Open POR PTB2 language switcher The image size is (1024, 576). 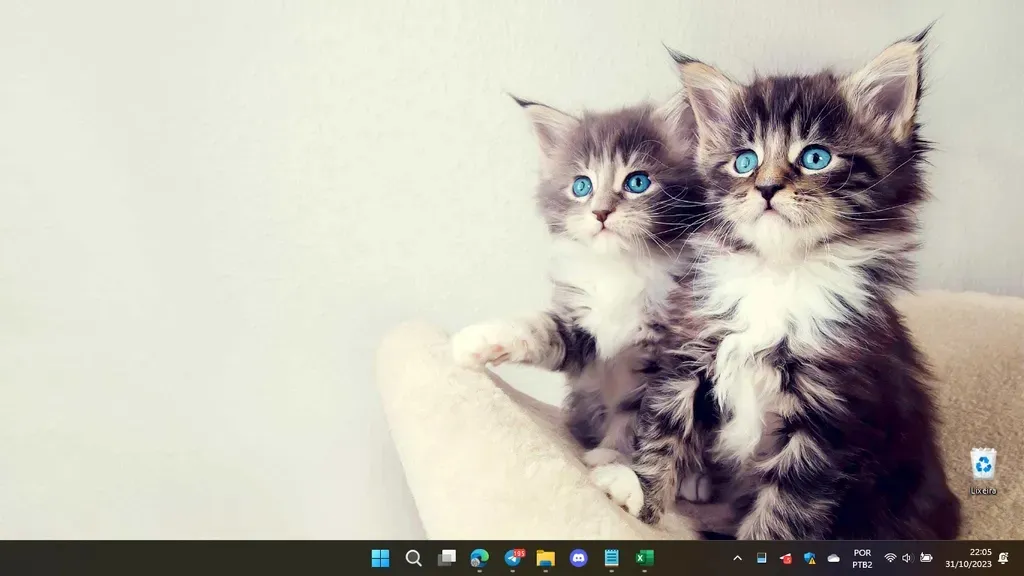click(862, 558)
